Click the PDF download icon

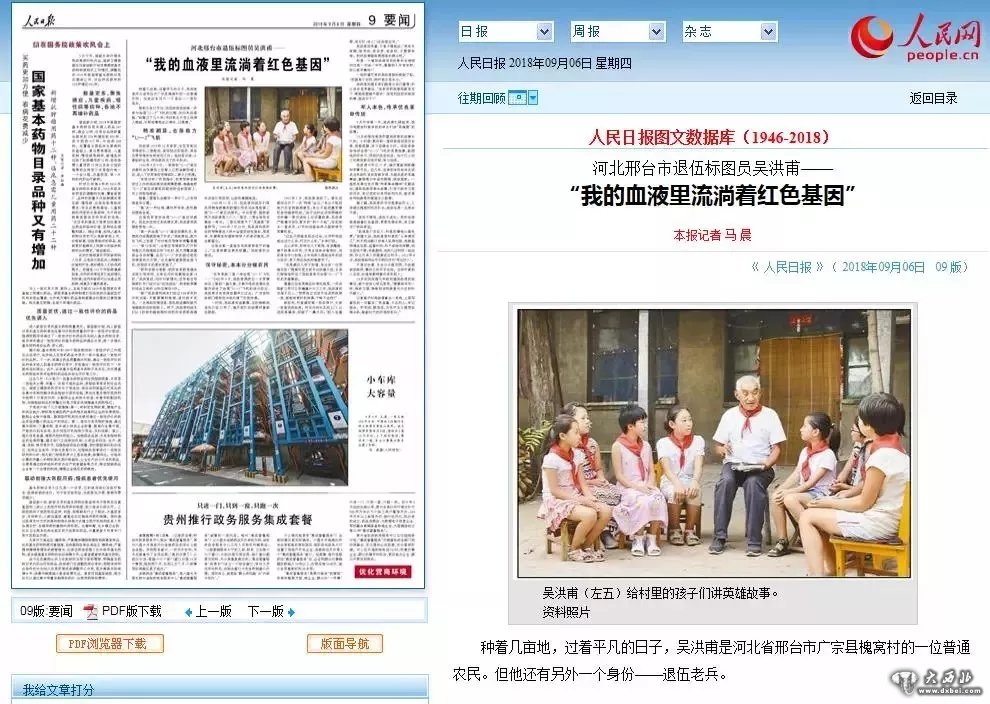(90, 611)
